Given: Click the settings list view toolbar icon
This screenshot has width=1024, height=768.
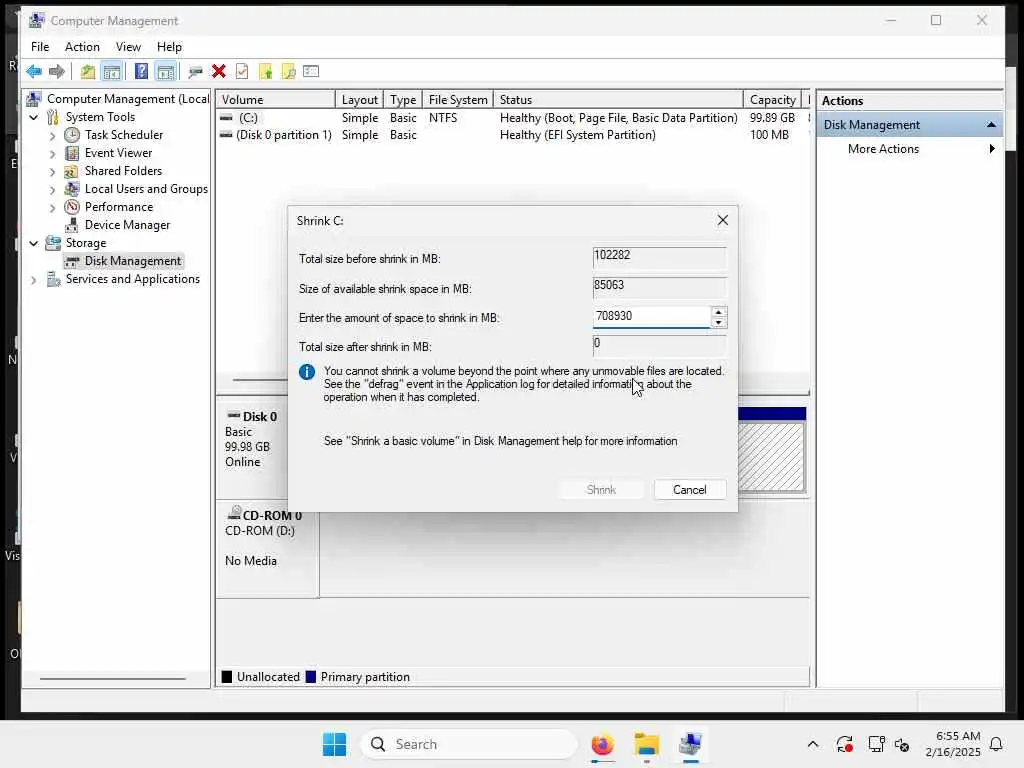Looking at the screenshot, I should [x=311, y=71].
